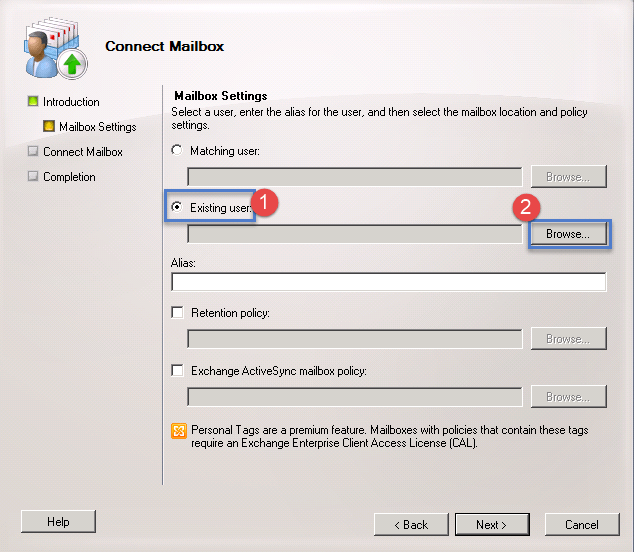This screenshot has width=634, height=552.
Task: Click the gray Completion step indicator
Action: [x=33, y=176]
